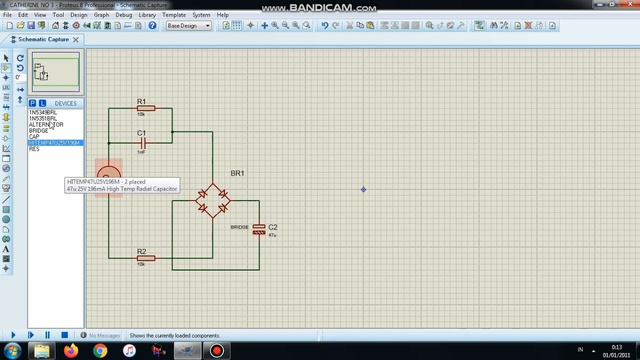Stop the simulation

point(64,335)
